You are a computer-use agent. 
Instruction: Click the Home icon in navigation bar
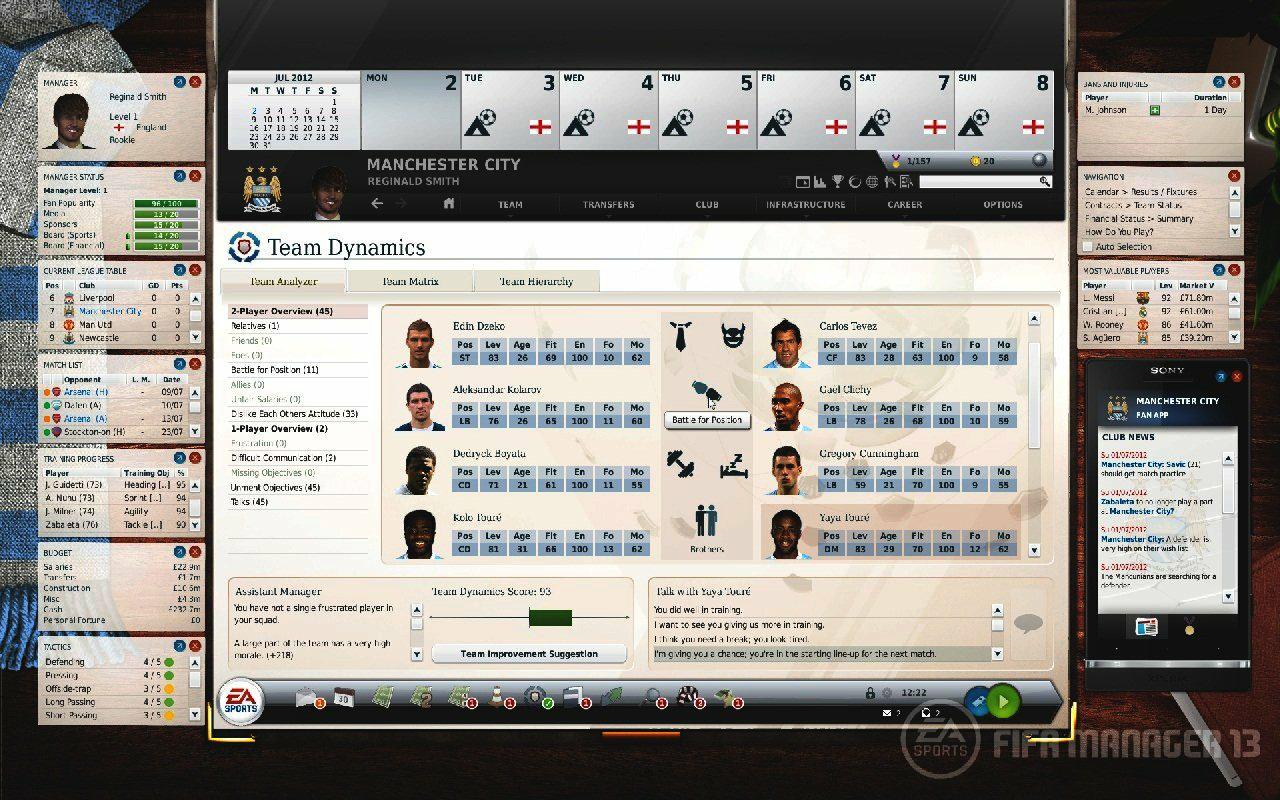[x=449, y=204]
